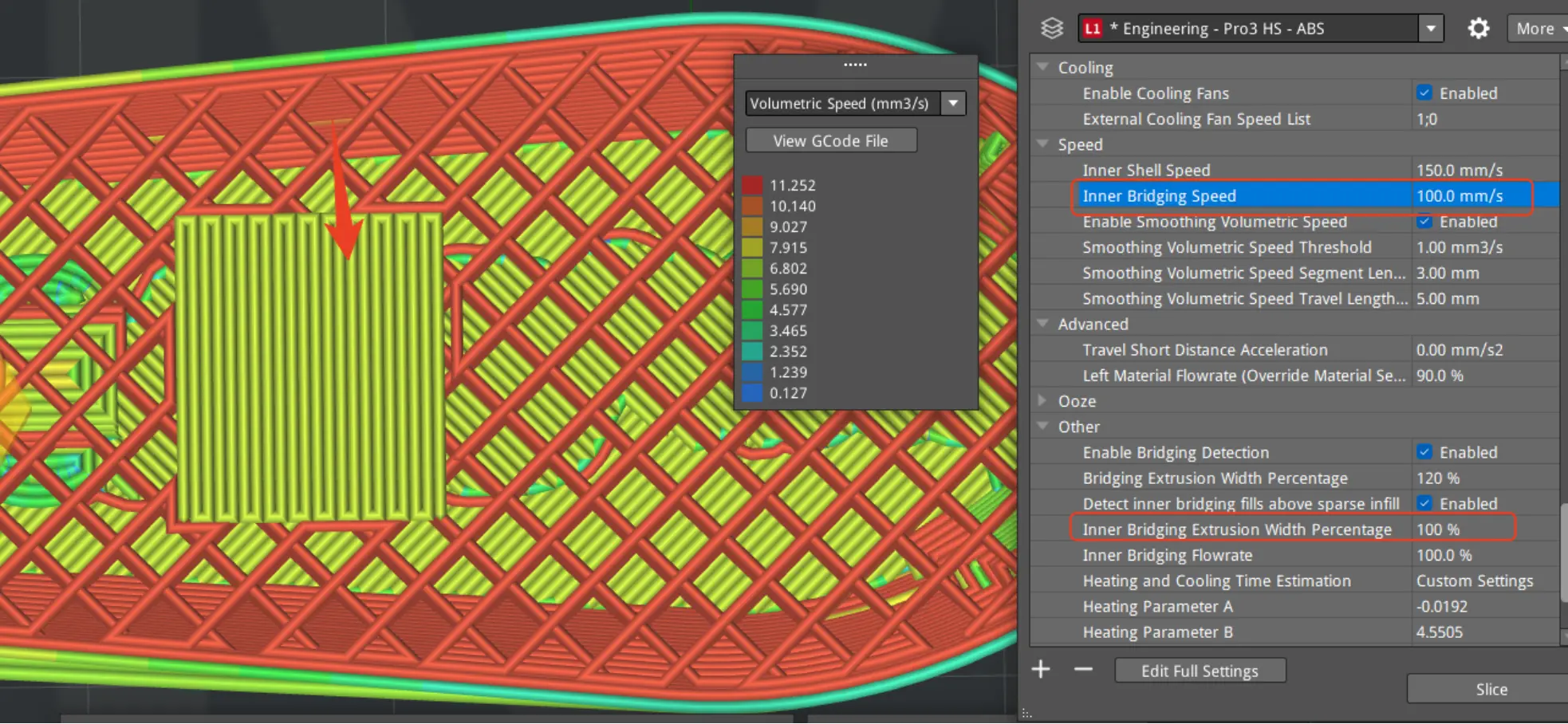Toggle Enable Smoothing Volumetric Speed checkbox
The image size is (1568, 724).
1424,221
